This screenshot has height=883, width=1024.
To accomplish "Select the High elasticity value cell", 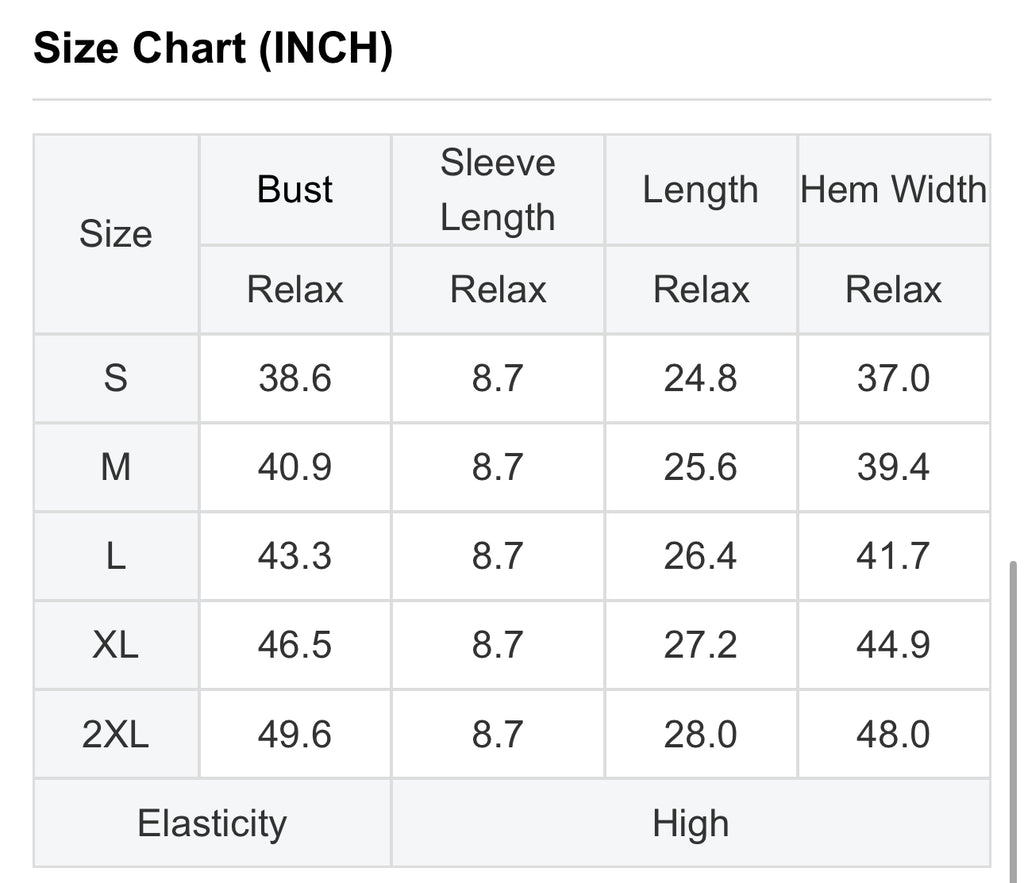I will 691,823.
